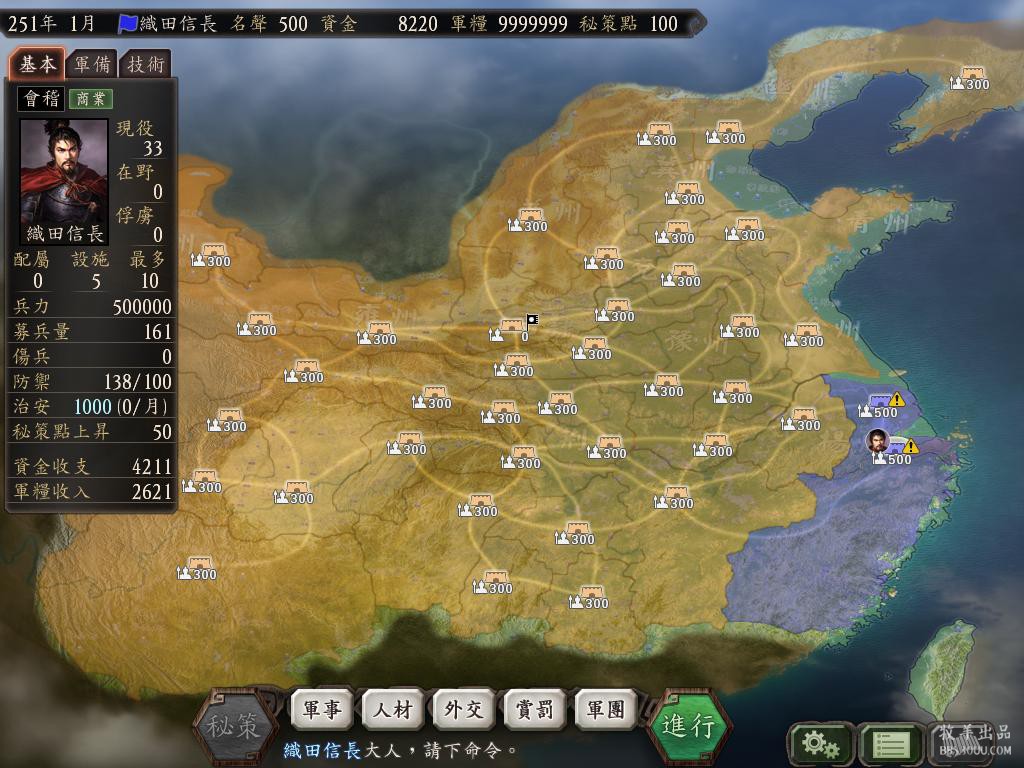Viewport: 1024px width, 768px height.
Task: Click the black flag marker on the map
Action: 532,321
